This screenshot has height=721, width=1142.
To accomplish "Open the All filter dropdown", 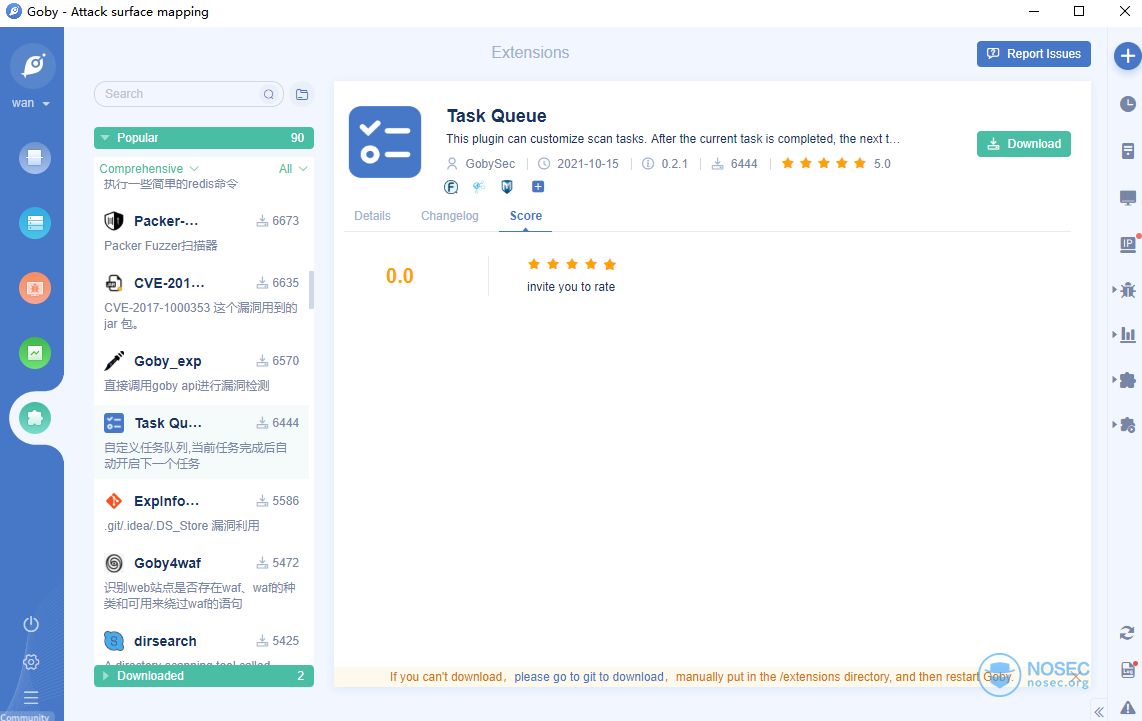I will [x=293, y=168].
